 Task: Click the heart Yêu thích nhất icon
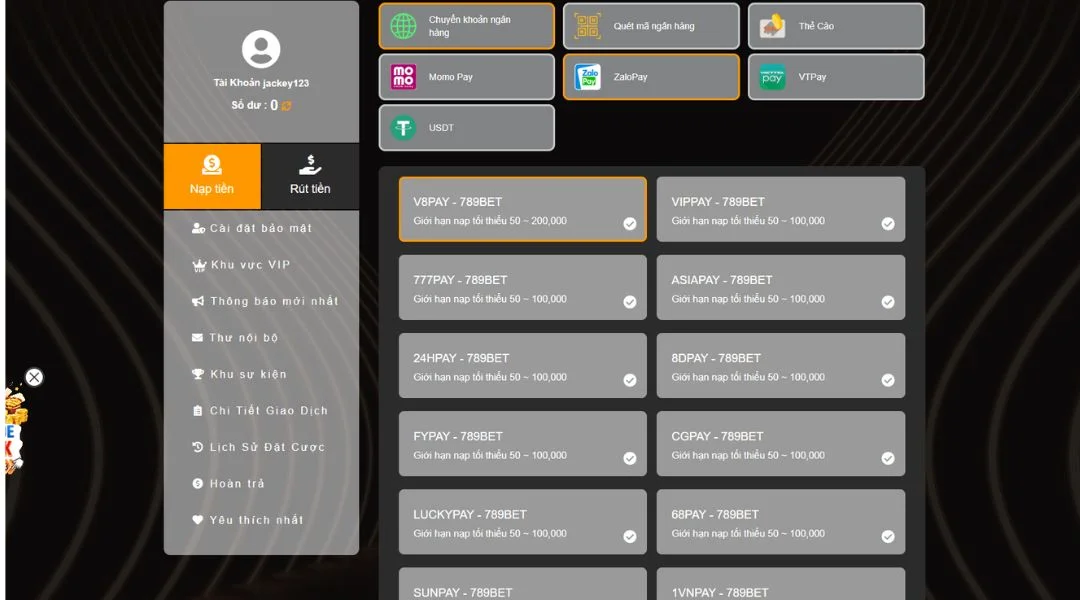point(198,520)
